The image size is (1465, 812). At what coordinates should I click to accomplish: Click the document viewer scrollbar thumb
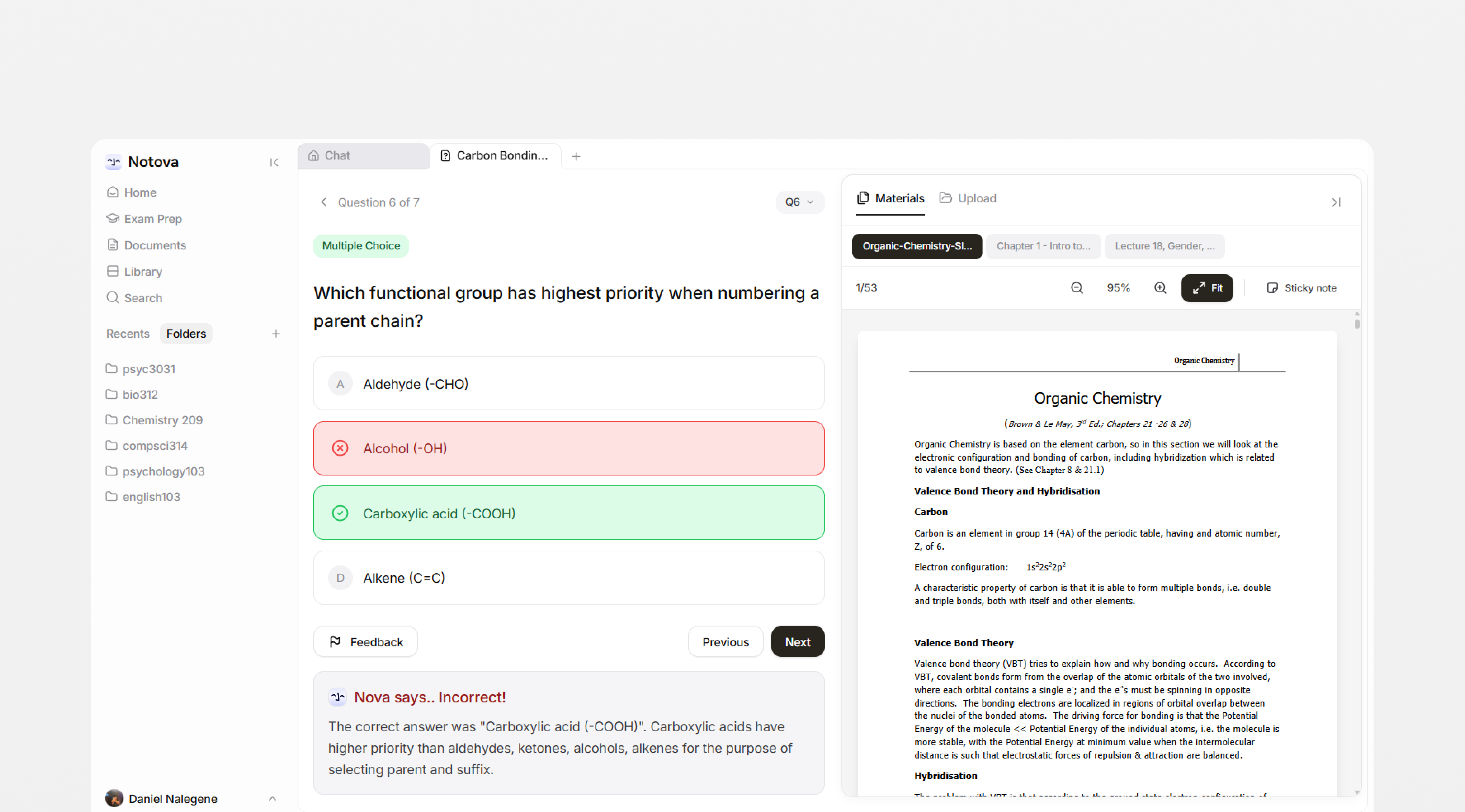[x=1357, y=324]
